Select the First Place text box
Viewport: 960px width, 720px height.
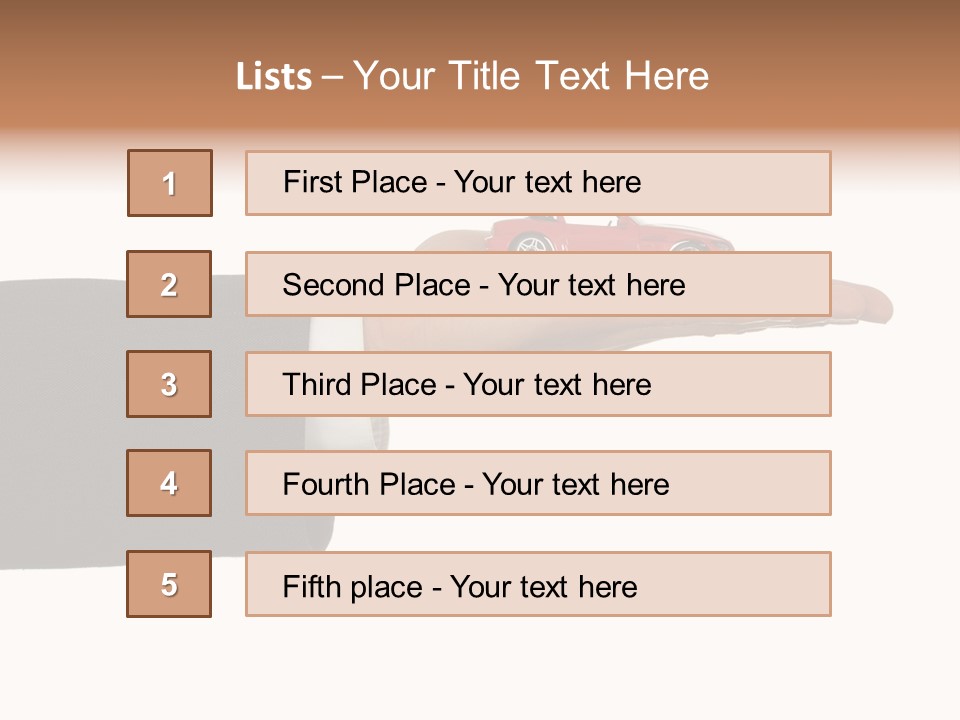click(x=538, y=183)
